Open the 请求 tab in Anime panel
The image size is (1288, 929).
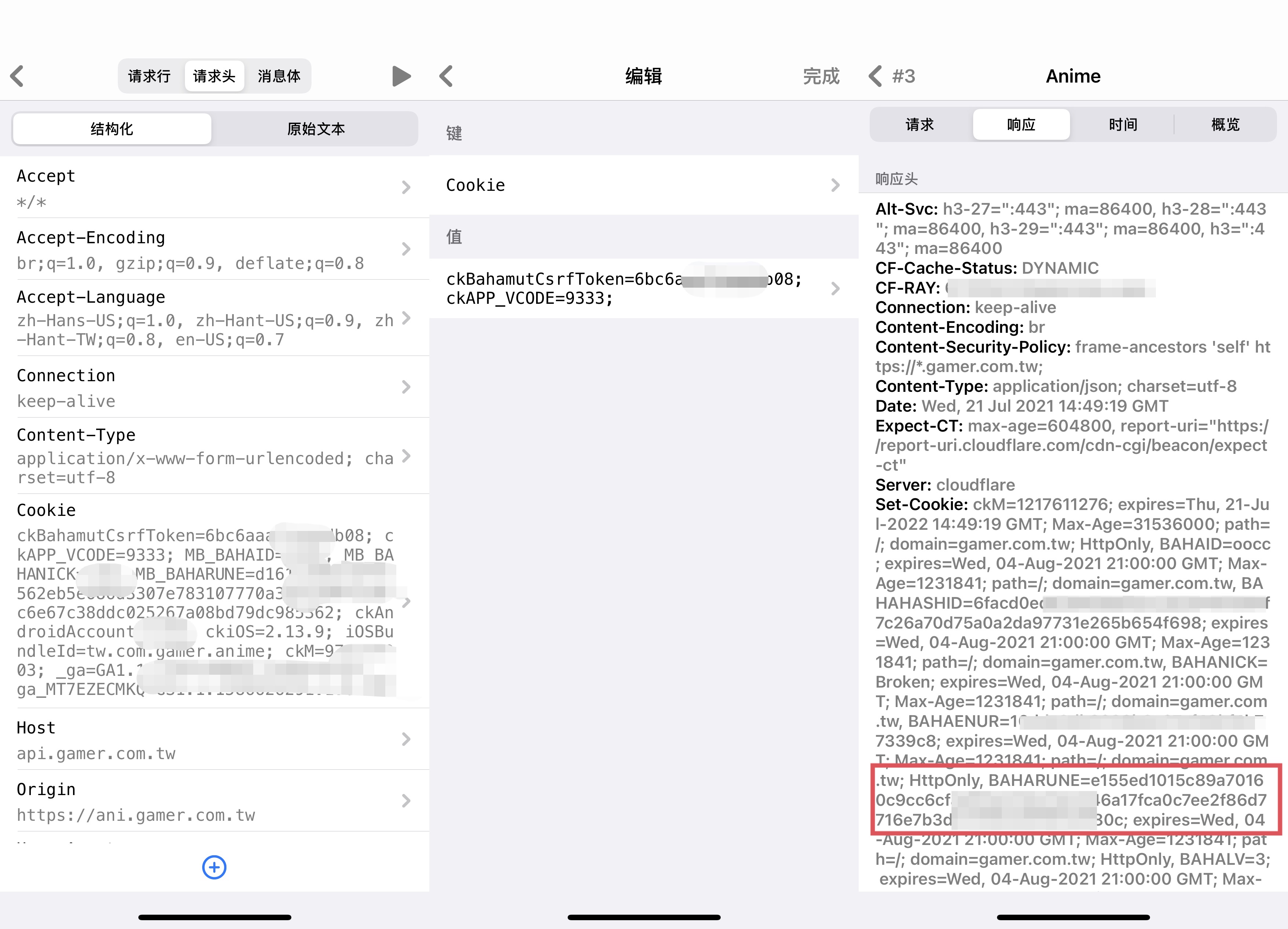(x=920, y=124)
